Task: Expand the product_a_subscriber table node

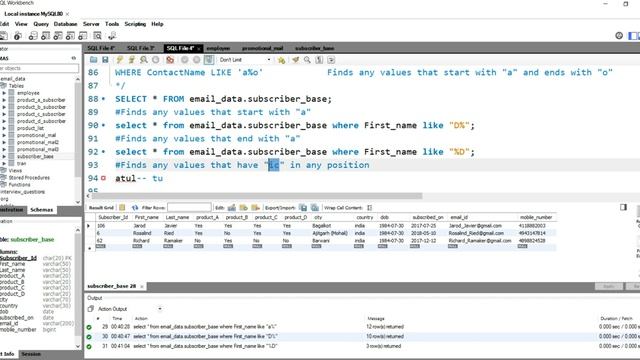Action: pos(4,100)
